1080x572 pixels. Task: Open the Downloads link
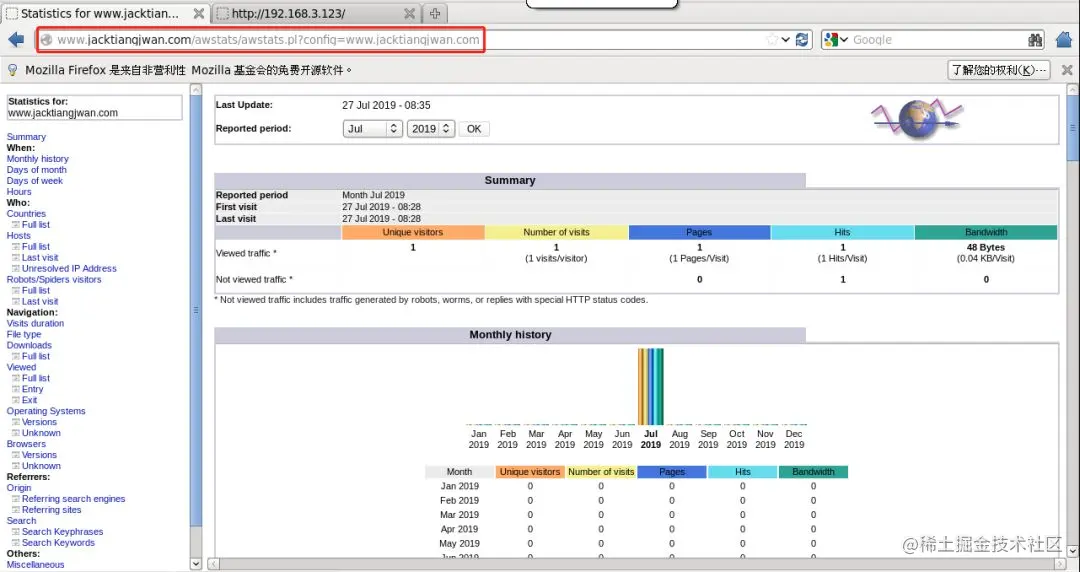click(x=29, y=346)
